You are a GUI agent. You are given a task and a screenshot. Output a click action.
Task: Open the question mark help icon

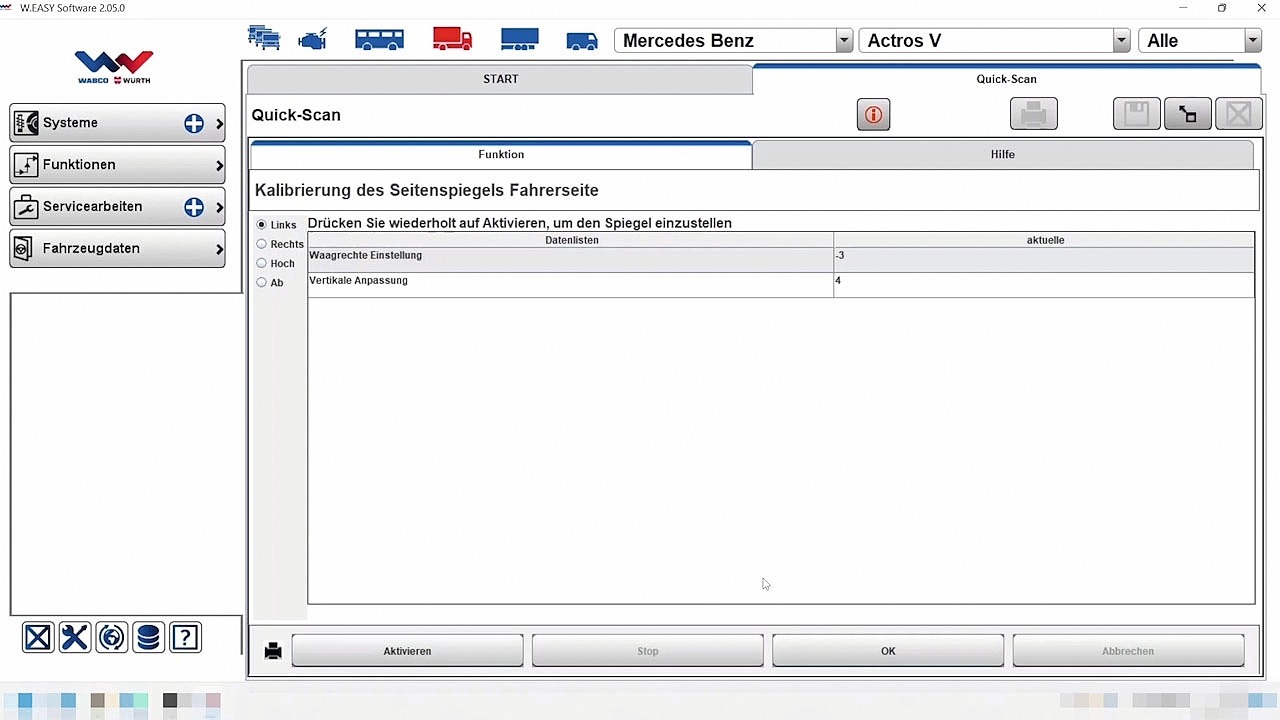[x=185, y=637]
